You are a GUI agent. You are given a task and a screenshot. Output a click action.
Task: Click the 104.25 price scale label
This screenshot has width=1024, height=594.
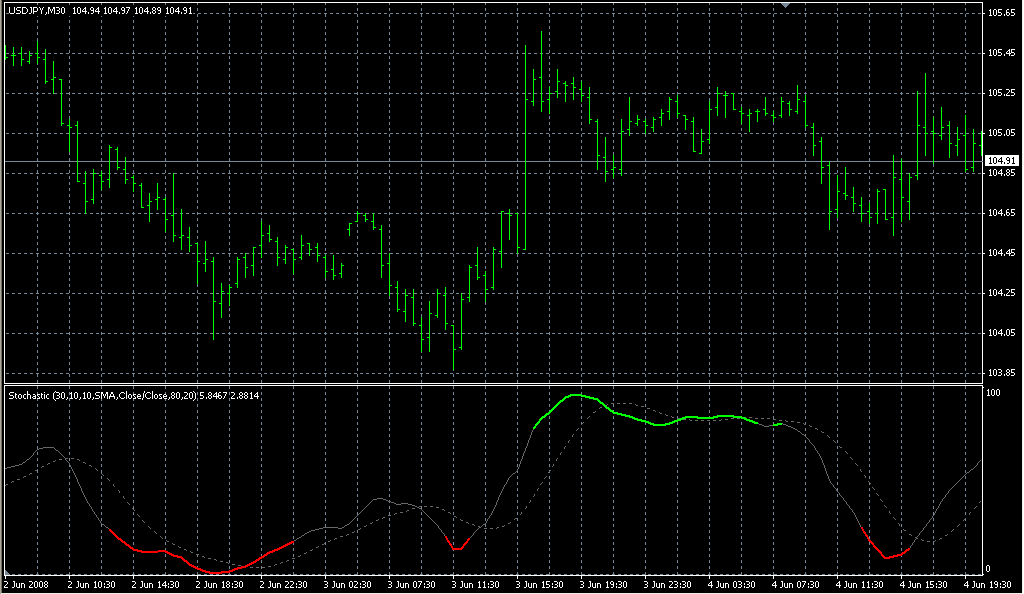coord(1000,293)
